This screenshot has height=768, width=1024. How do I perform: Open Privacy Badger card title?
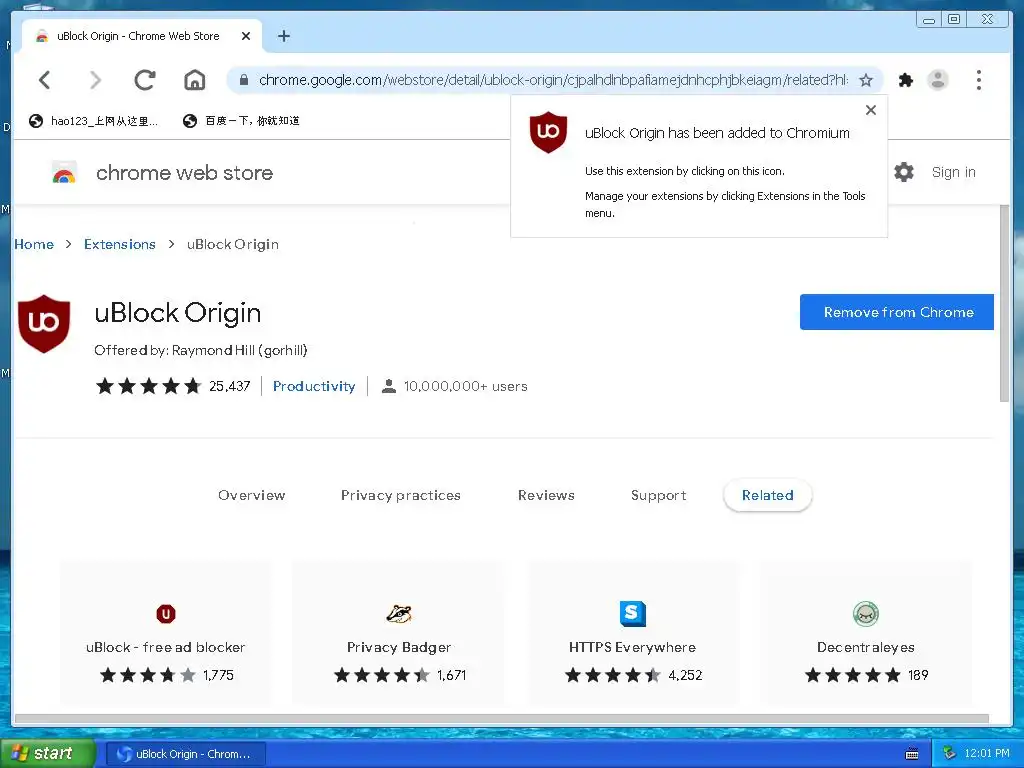coord(399,647)
